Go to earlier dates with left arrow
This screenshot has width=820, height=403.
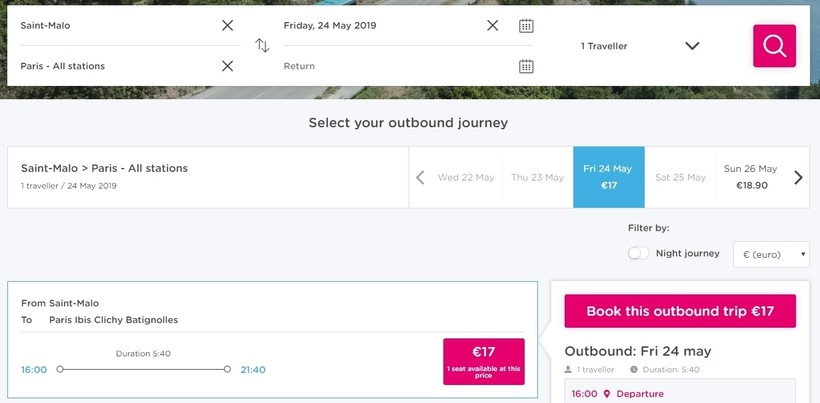click(420, 178)
